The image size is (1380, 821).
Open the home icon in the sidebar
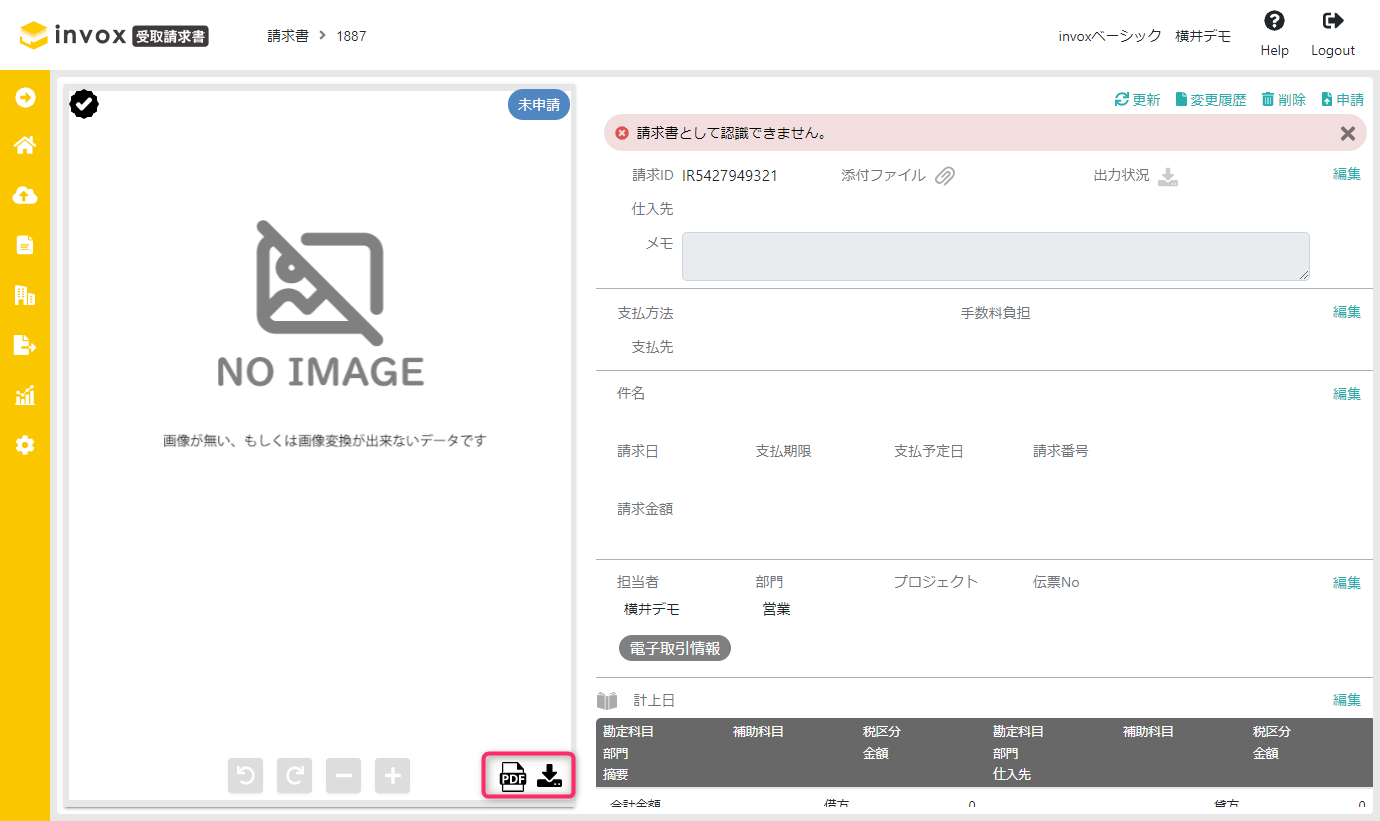pyautogui.click(x=24, y=145)
